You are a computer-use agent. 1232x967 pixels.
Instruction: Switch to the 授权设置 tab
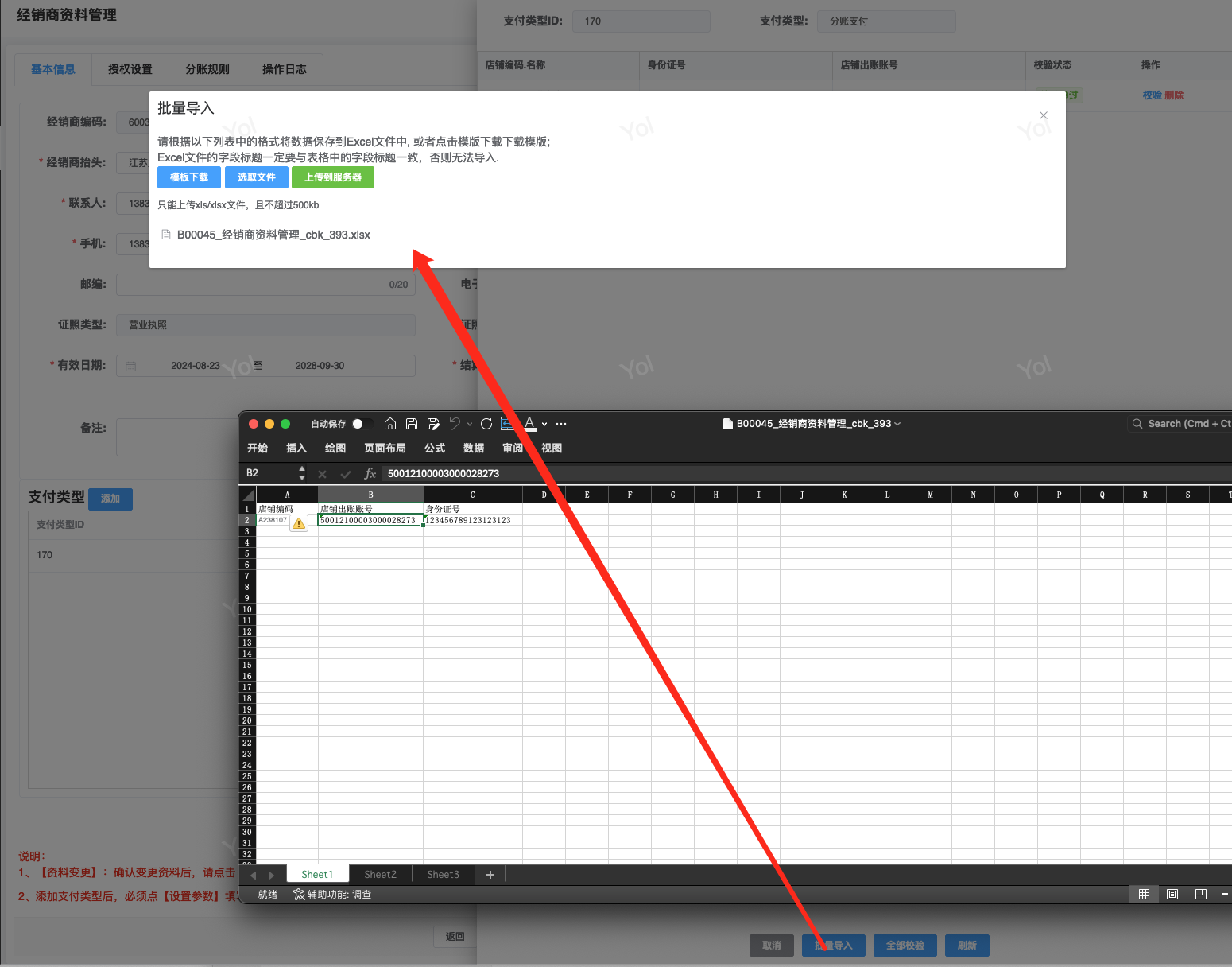point(130,69)
